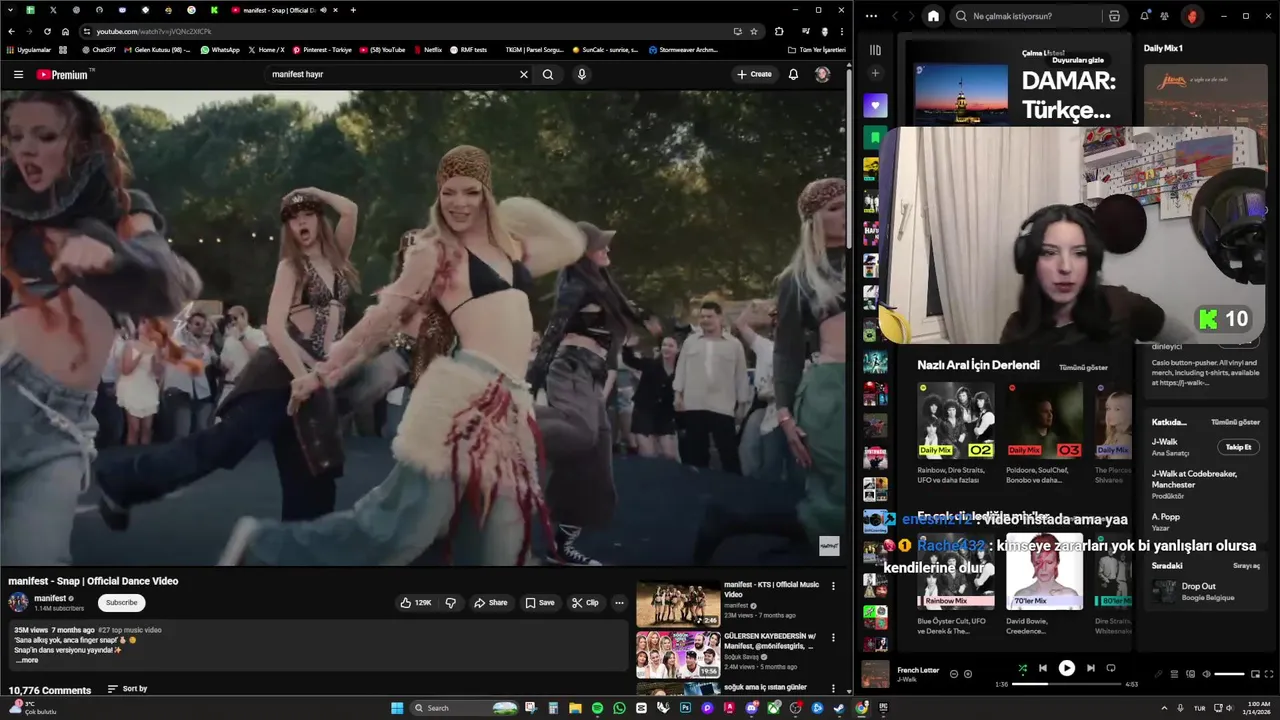Image resolution: width=1280 pixels, height=720 pixels.
Task: Open the Netflix bookmark
Action: (x=427, y=49)
